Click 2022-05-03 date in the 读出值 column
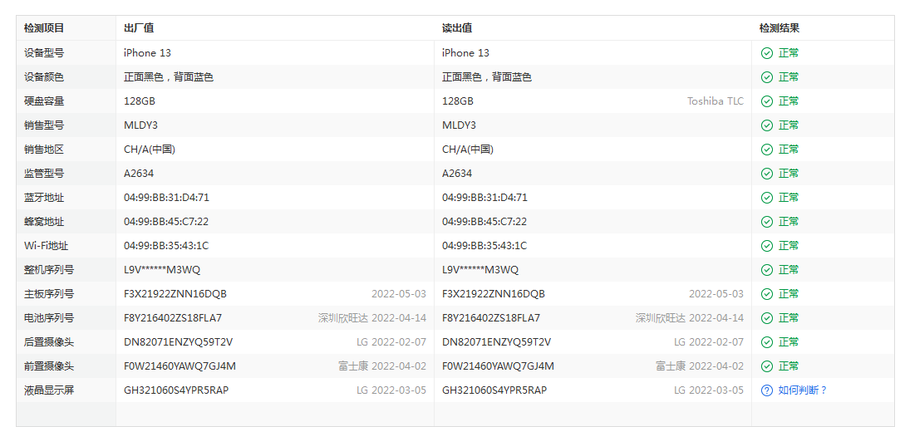900x427 pixels. 716,294
